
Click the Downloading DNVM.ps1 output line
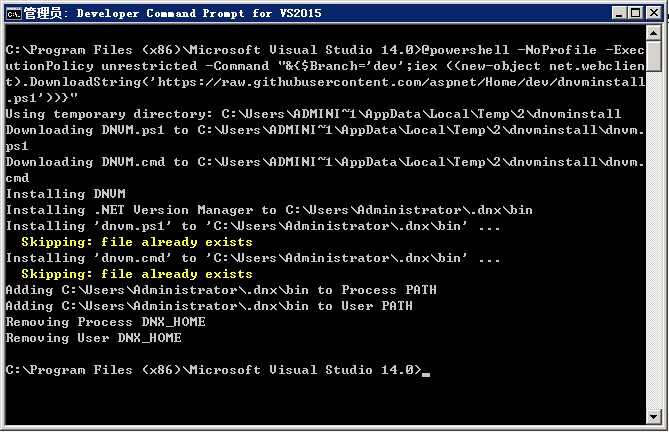click(324, 138)
